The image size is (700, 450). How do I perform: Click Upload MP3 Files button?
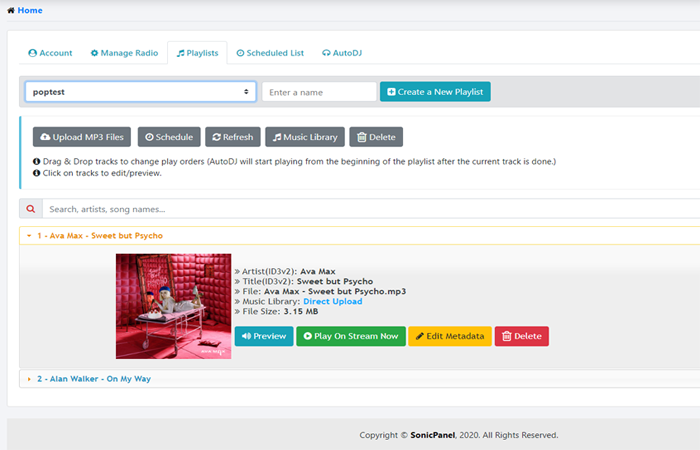[83, 137]
